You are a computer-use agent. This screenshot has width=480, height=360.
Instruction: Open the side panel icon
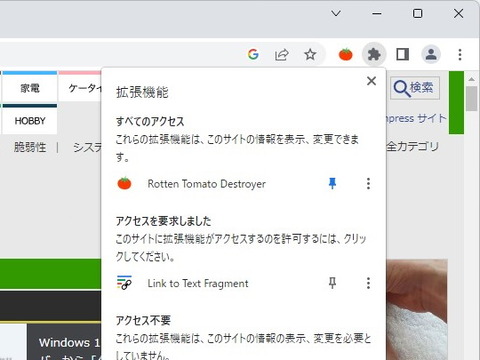402,54
